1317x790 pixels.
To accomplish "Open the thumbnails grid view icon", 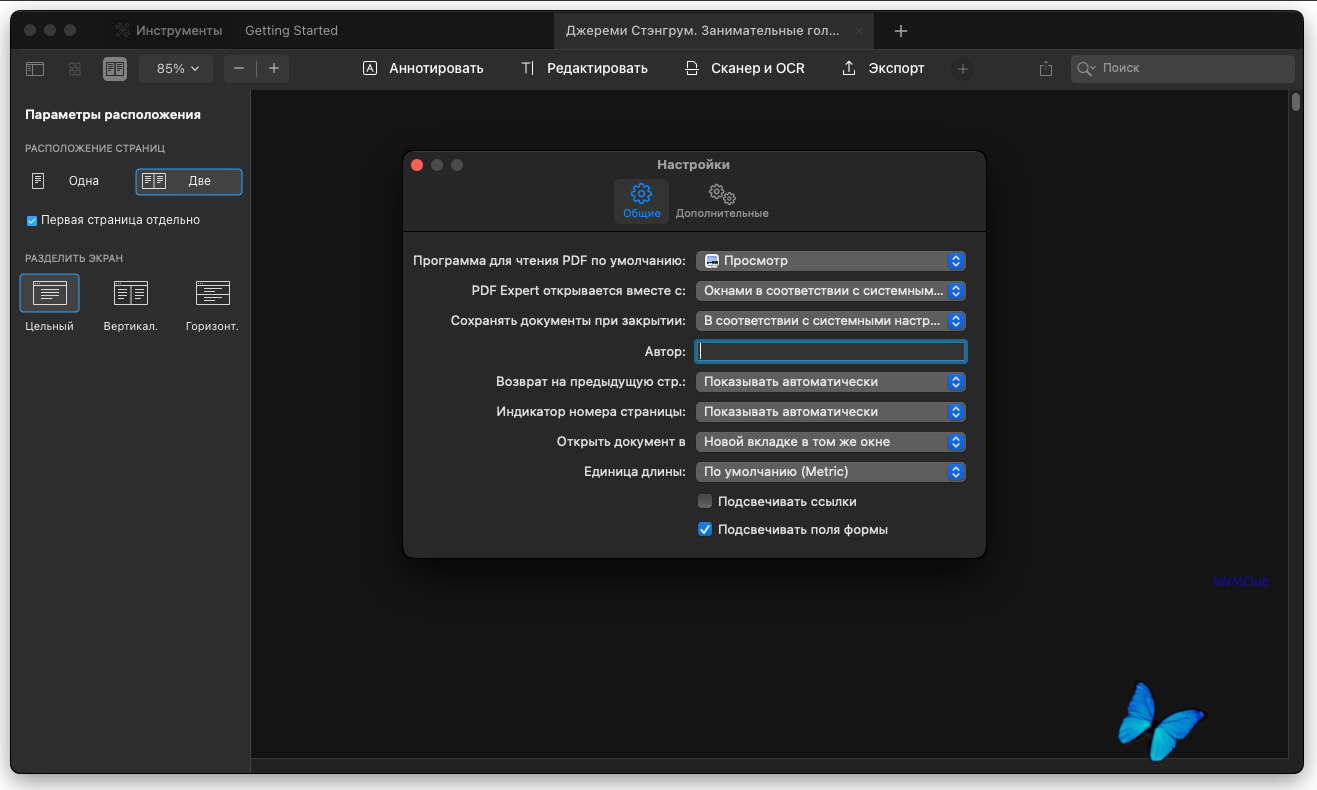I will coord(75,69).
